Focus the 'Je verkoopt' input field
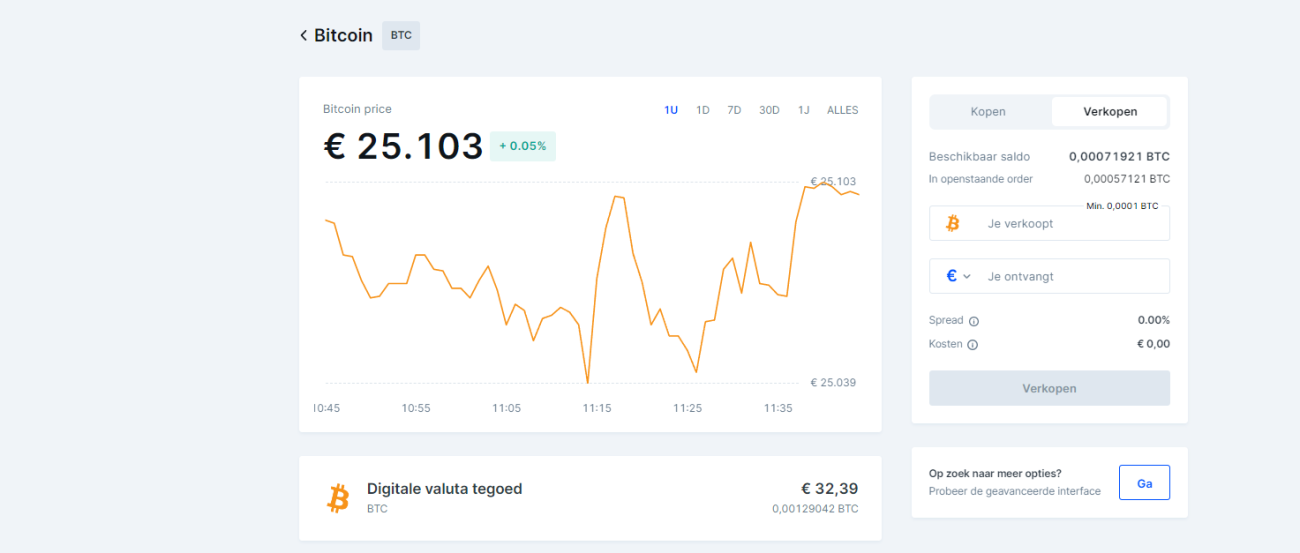This screenshot has height=553, width=1300. tap(1049, 224)
